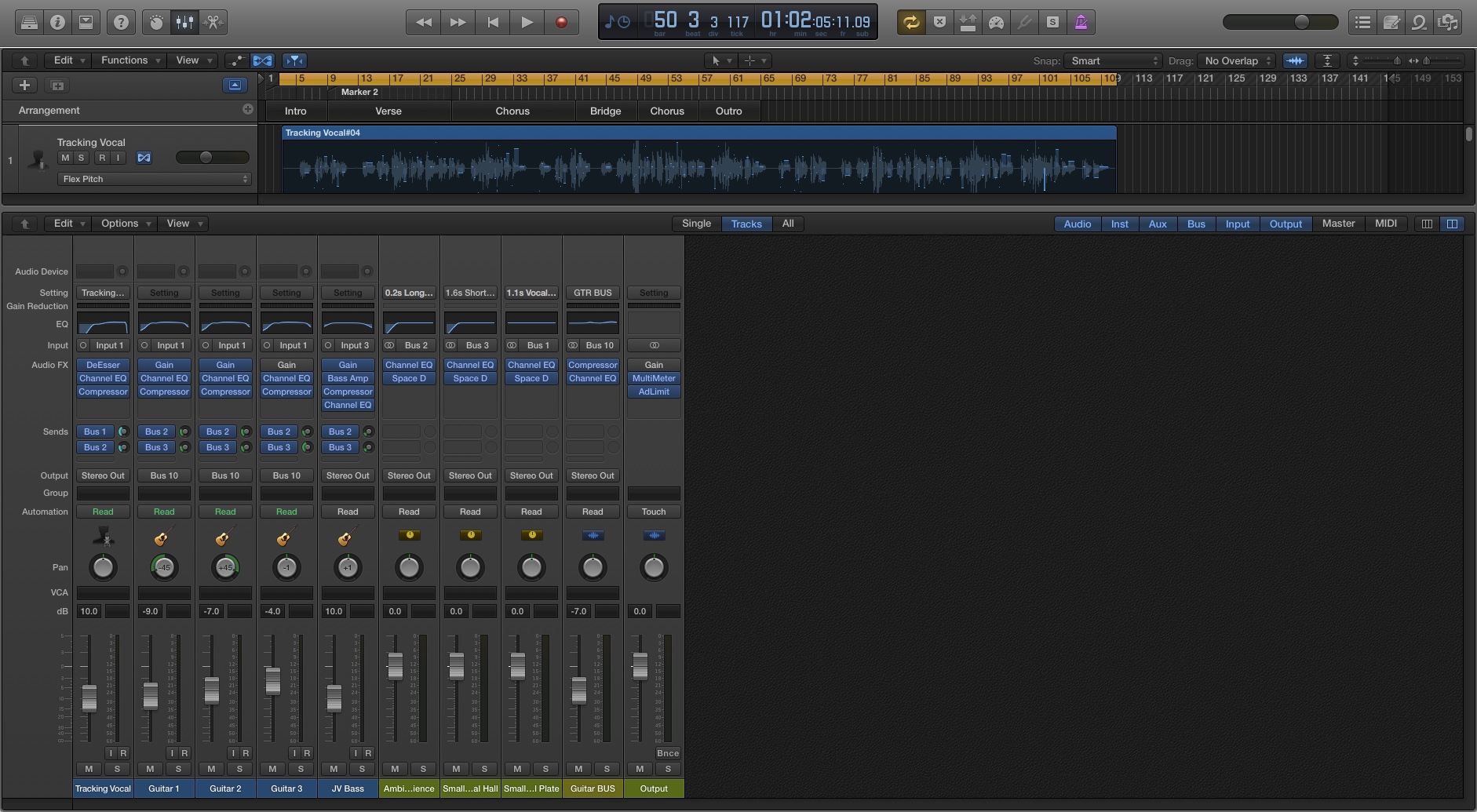Click the Record button

pos(561,22)
